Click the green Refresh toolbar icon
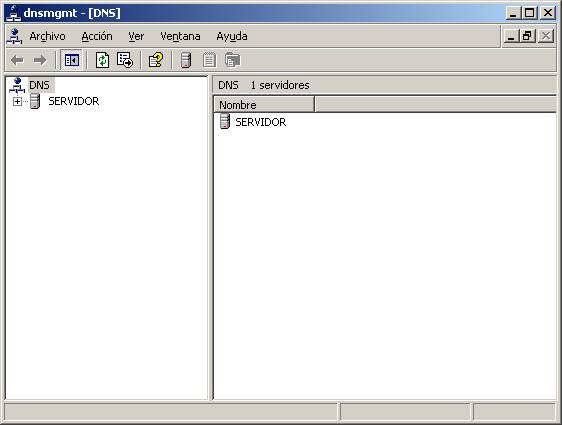 click(x=103, y=60)
